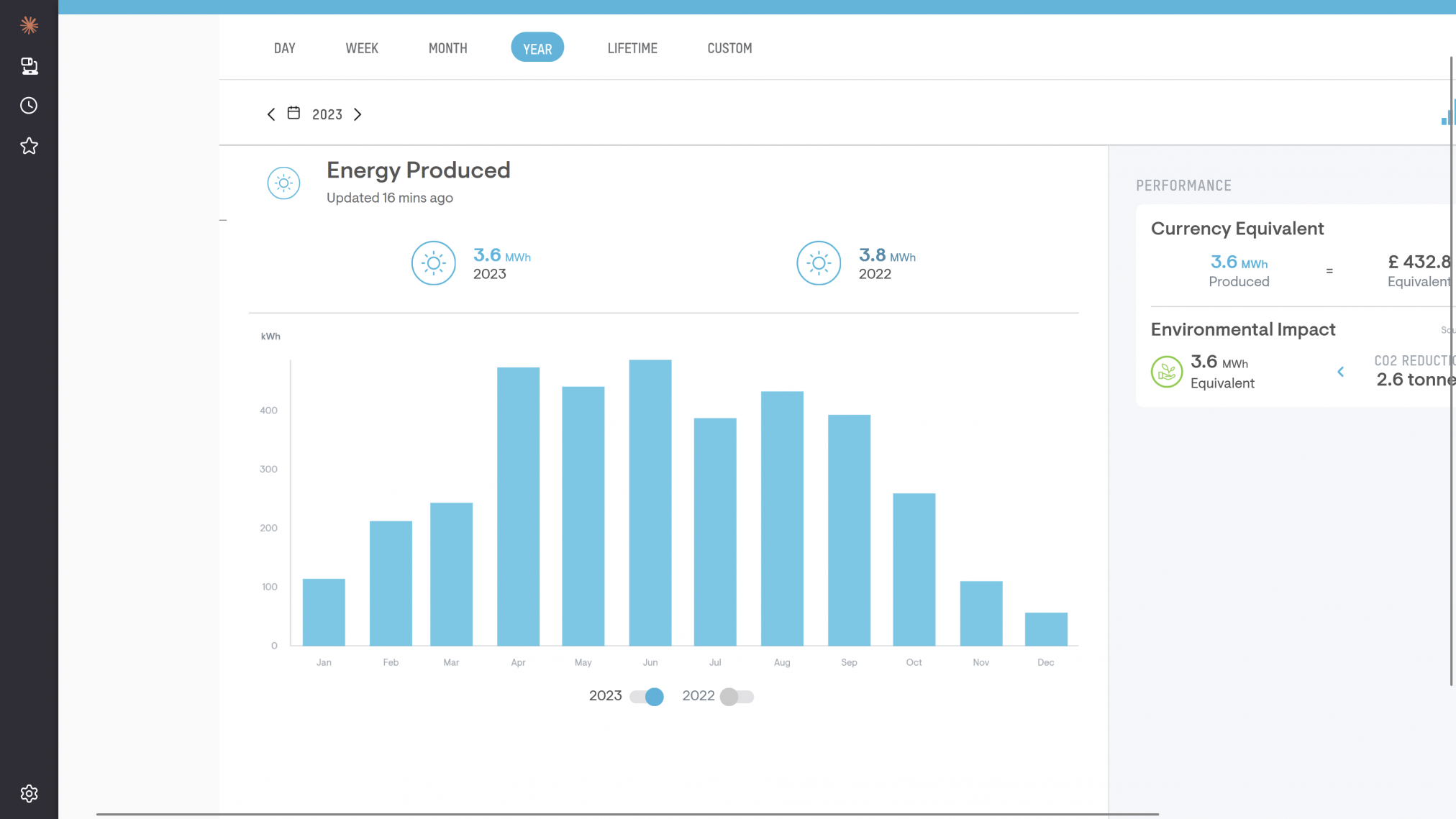This screenshot has width=1456, height=819.
Task: Switch to the MONTH tab
Action: (447, 48)
